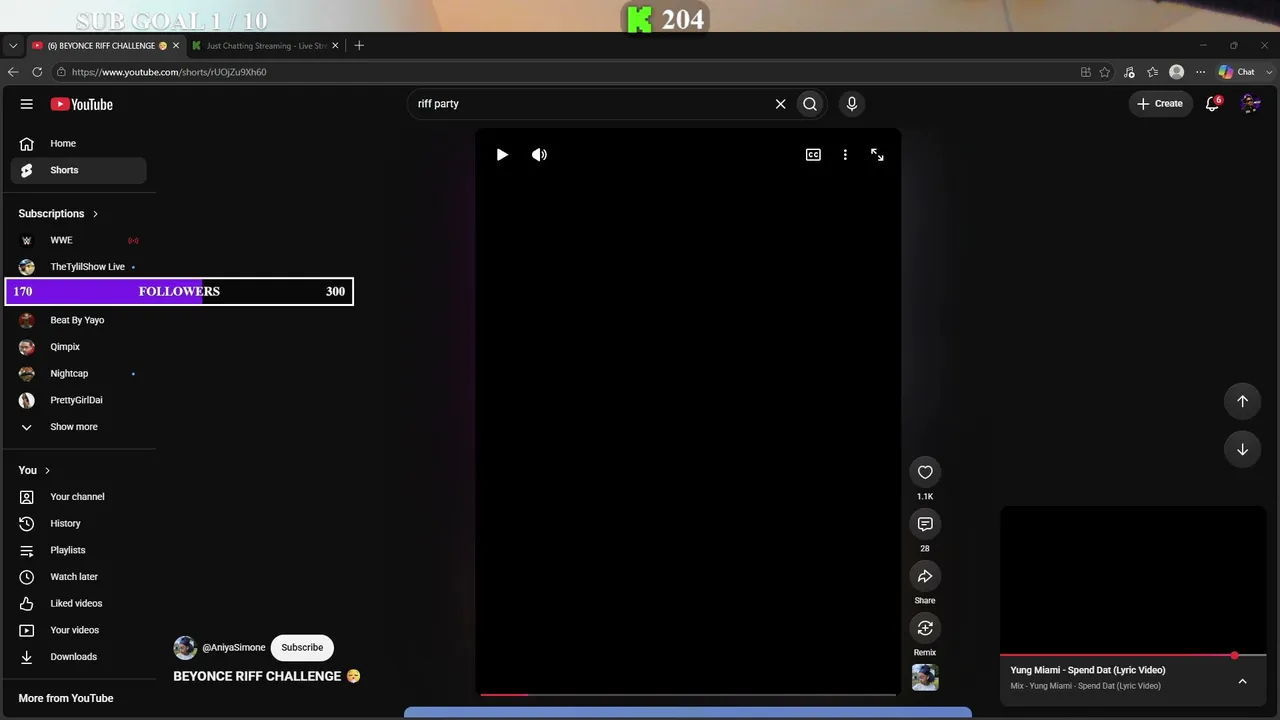Open watch History
This screenshot has width=1280, height=720.
click(x=79, y=524)
